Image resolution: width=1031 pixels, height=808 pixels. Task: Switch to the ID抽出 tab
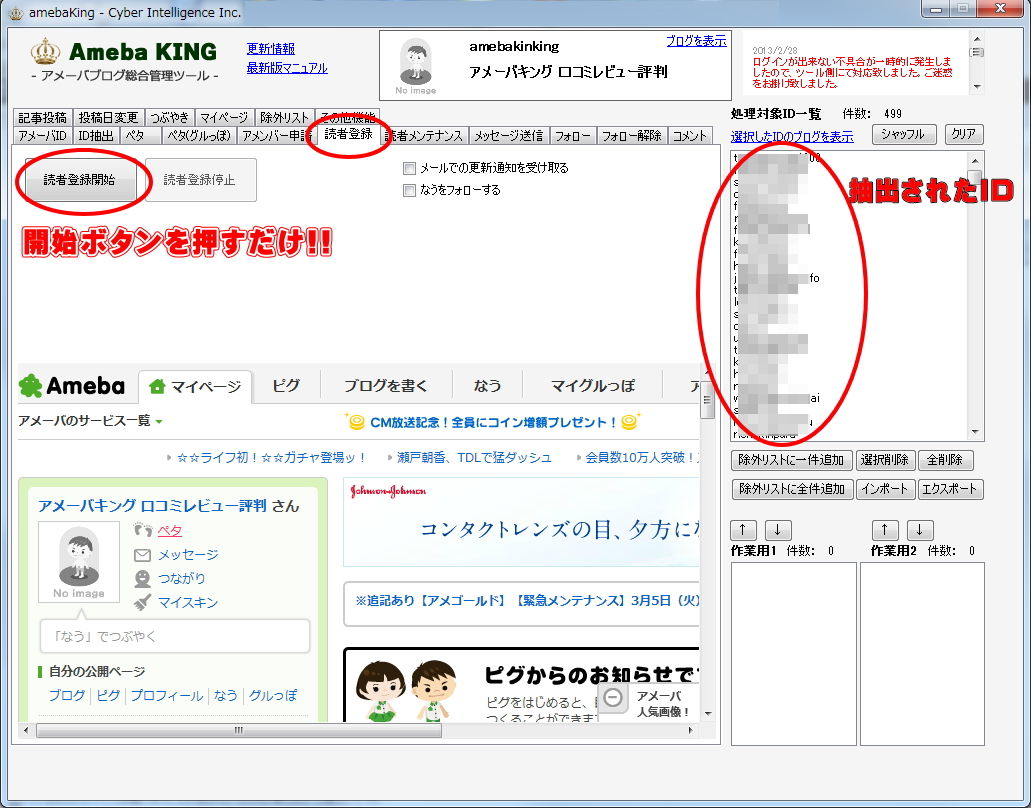tap(96, 136)
